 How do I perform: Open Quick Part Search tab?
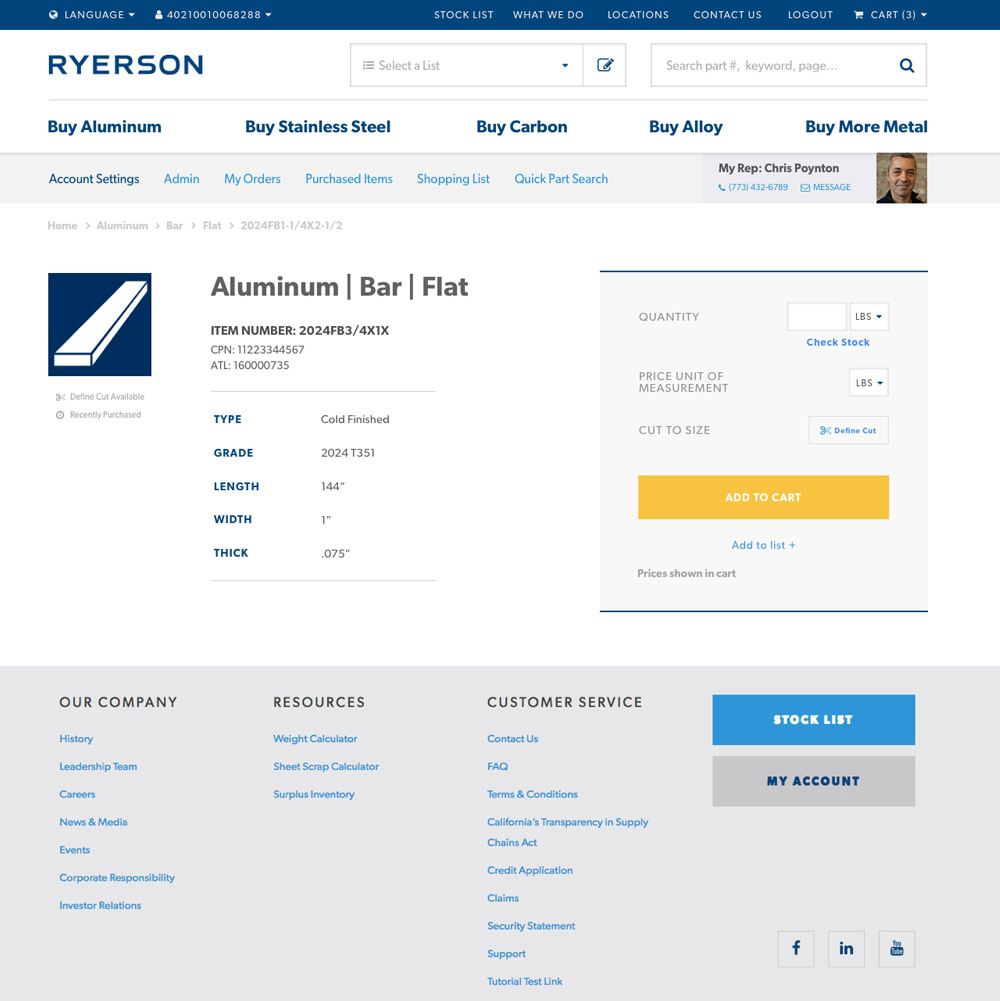pos(561,179)
